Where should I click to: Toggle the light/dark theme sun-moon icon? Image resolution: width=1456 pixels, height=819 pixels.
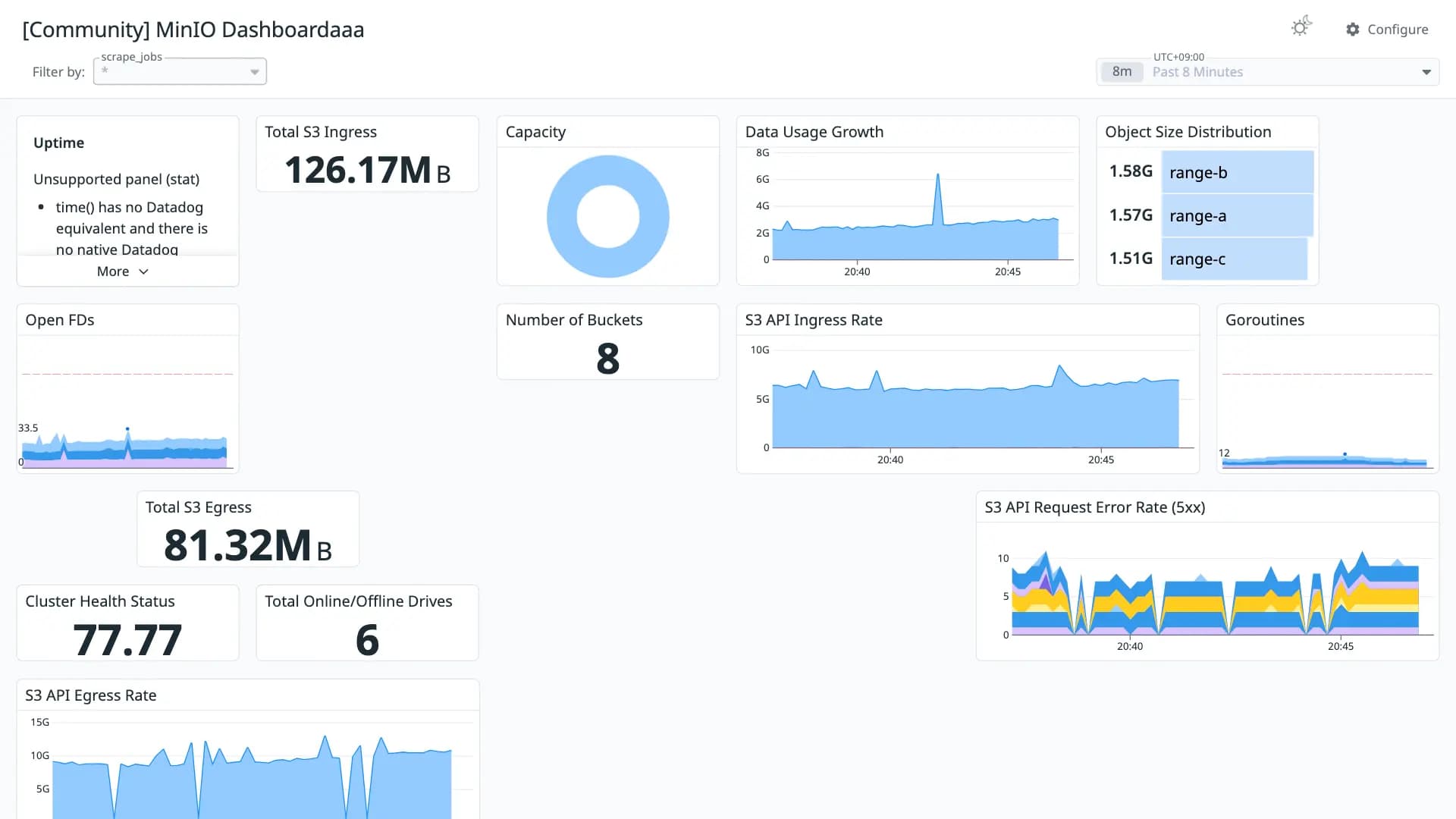click(x=1301, y=27)
